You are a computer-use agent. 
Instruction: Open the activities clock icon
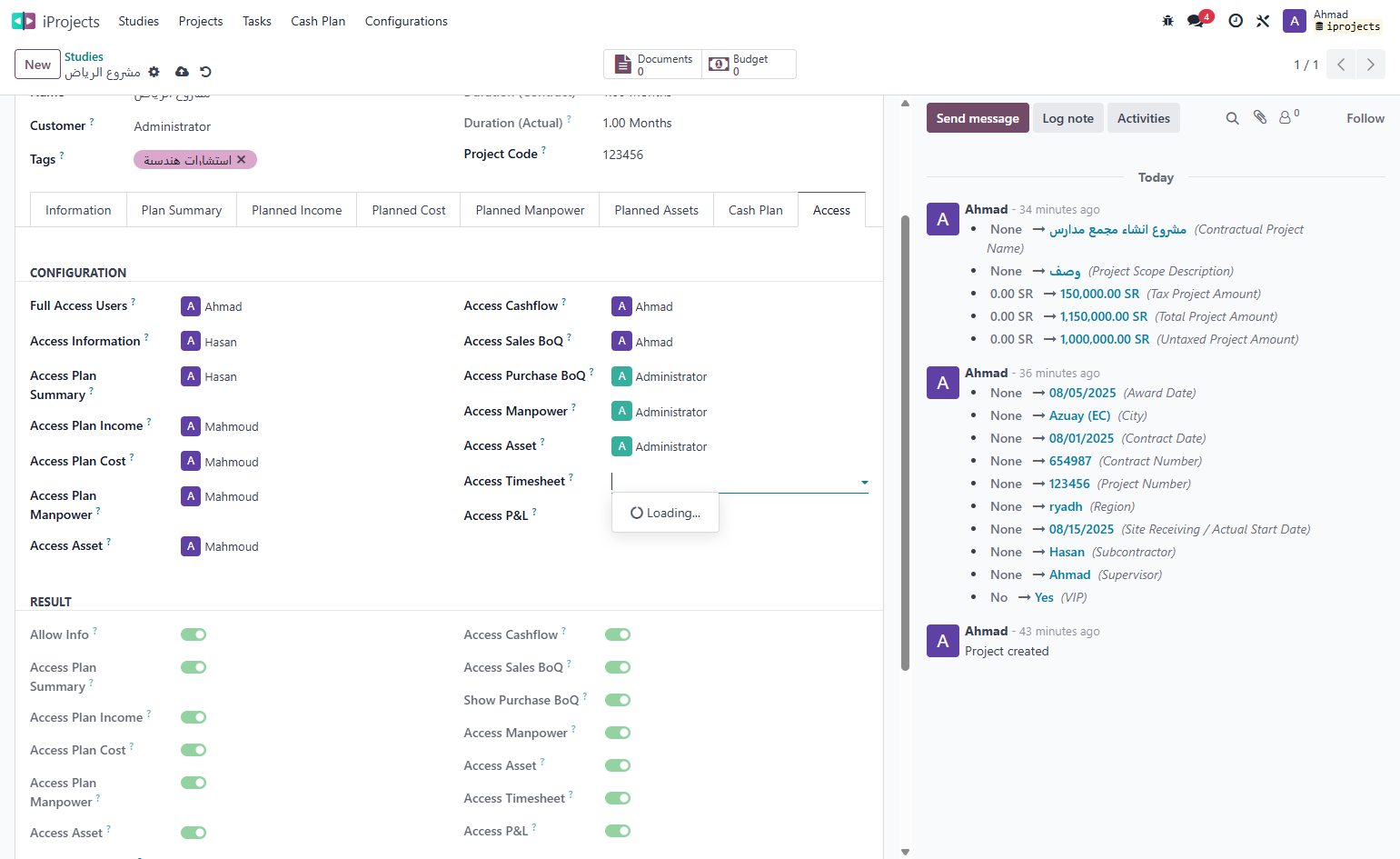point(1236,21)
